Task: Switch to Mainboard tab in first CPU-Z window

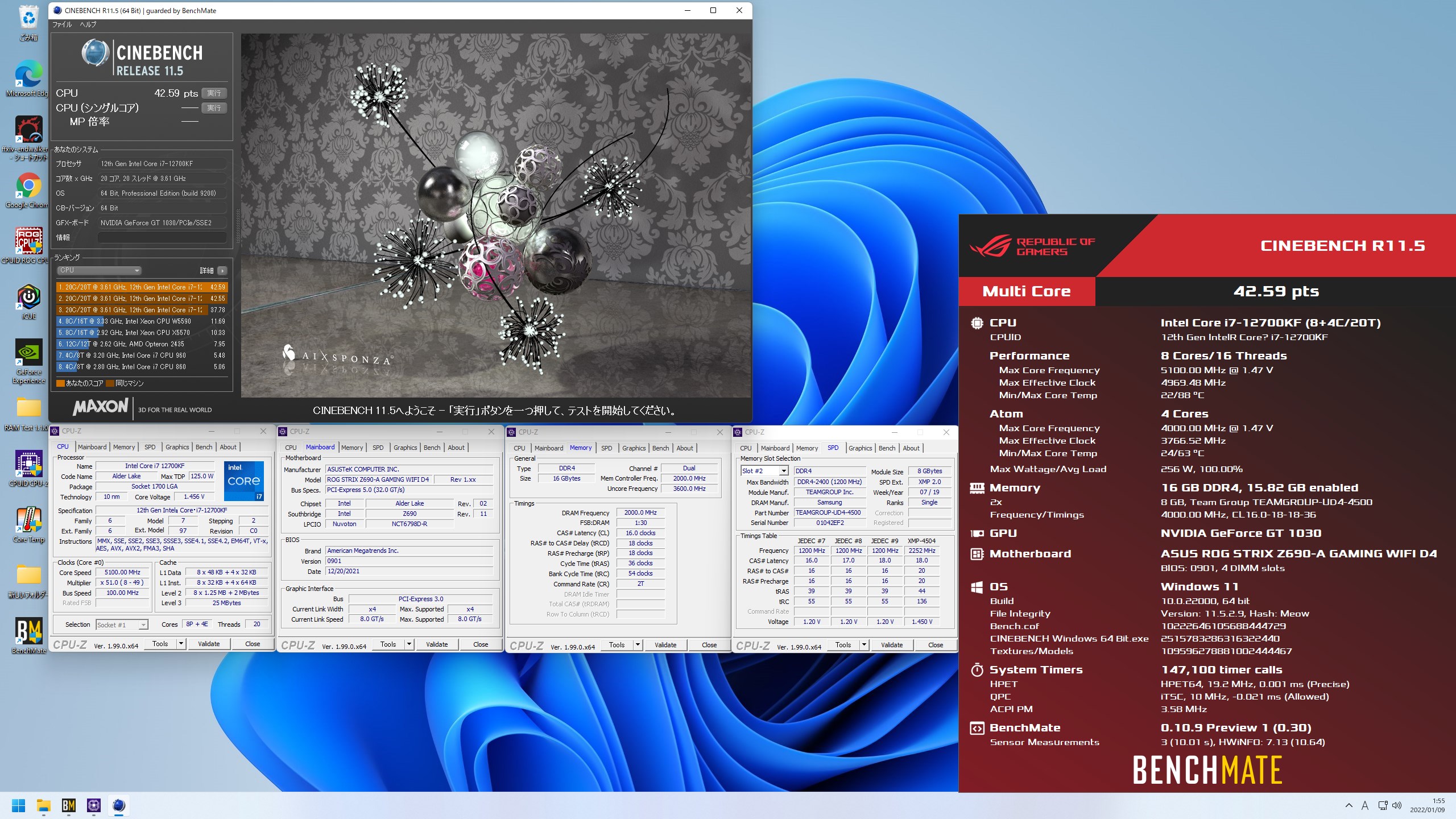Action: pyautogui.click(x=92, y=447)
